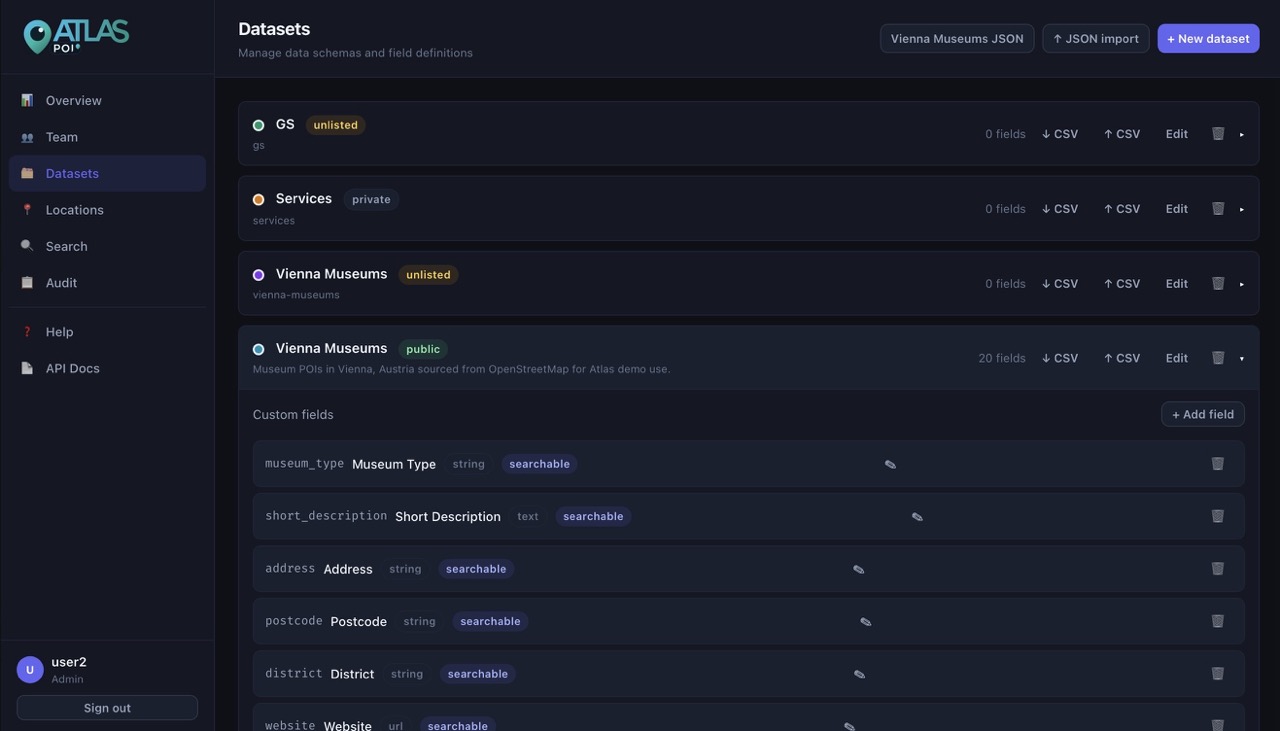1280x731 pixels.
Task: Upload CSV to the GS dataset
Action: 1122,134
